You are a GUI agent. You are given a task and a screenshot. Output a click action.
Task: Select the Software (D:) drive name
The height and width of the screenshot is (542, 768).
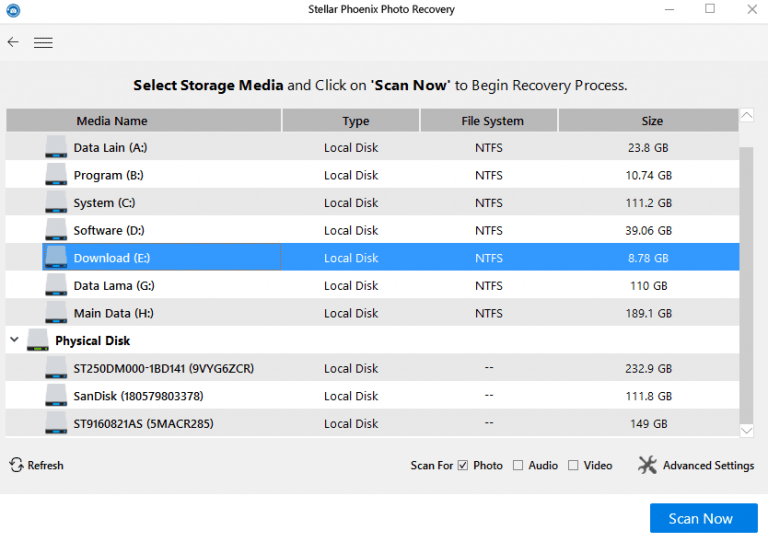(x=109, y=230)
